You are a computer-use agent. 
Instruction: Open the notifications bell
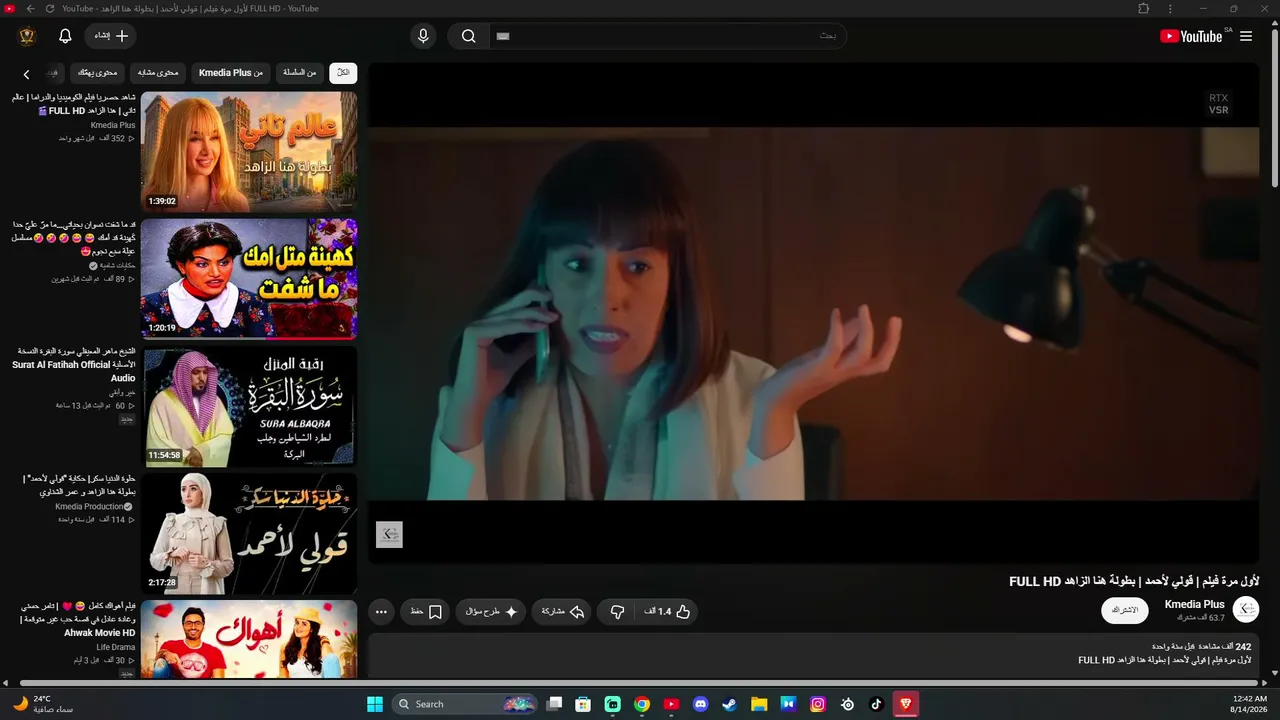coord(65,36)
